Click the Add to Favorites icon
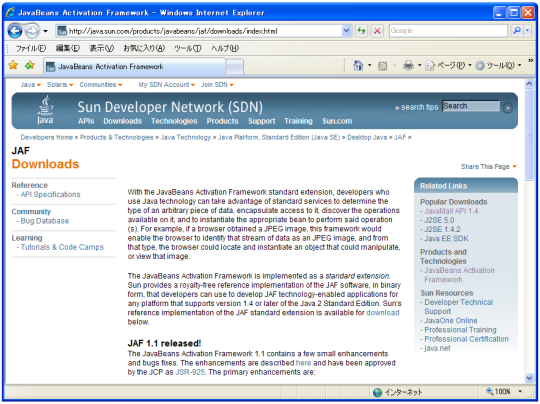 (30, 65)
